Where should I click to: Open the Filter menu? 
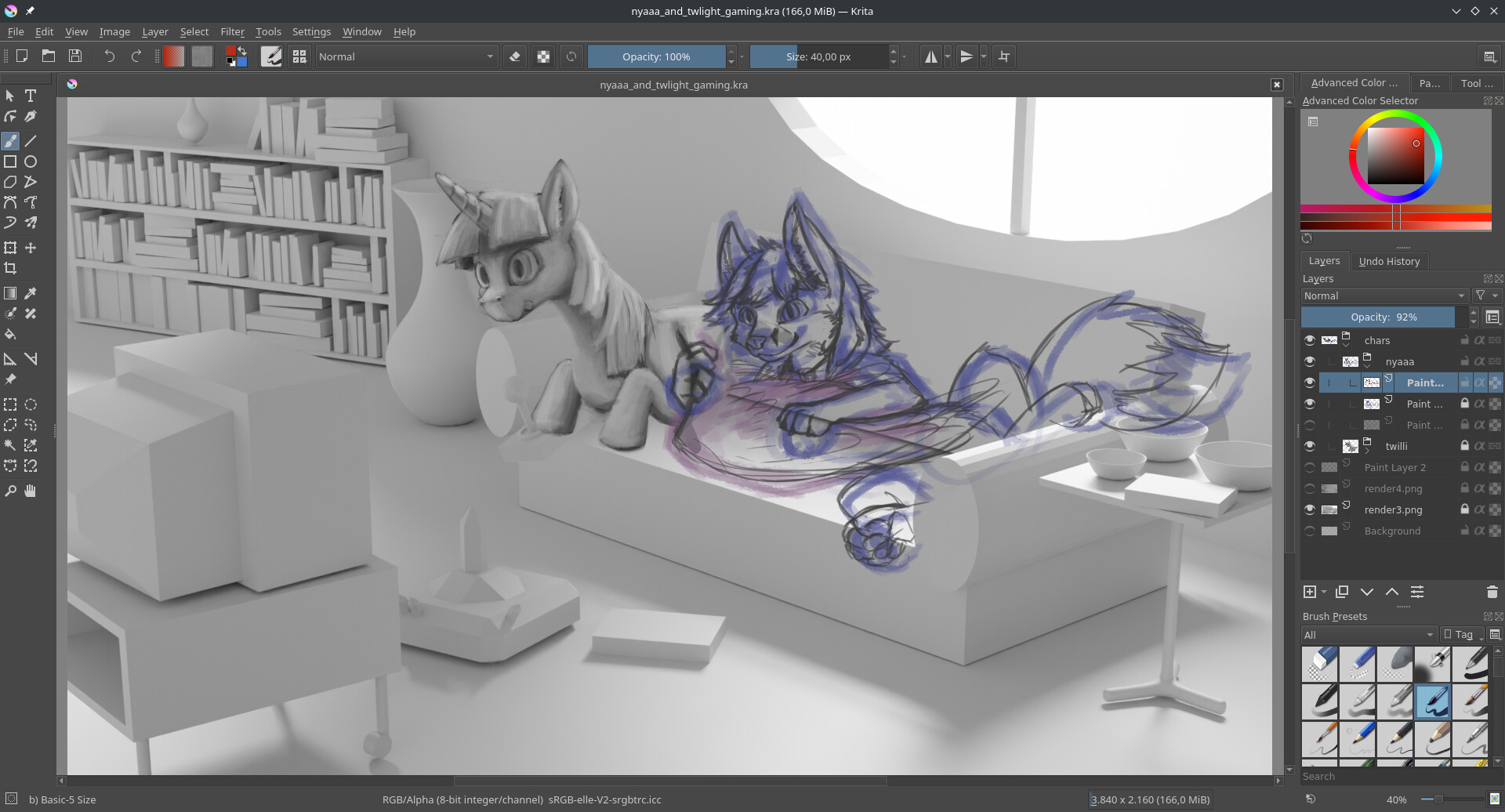[x=232, y=31]
